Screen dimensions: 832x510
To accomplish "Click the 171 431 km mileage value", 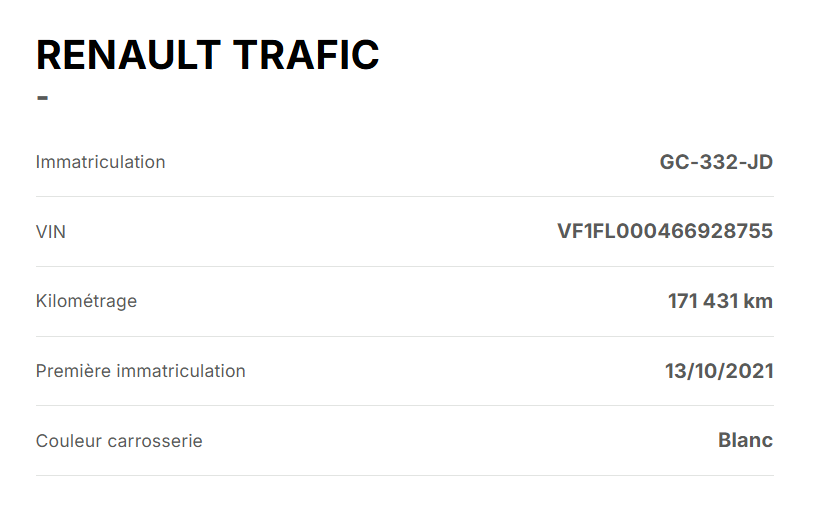I will pos(720,301).
